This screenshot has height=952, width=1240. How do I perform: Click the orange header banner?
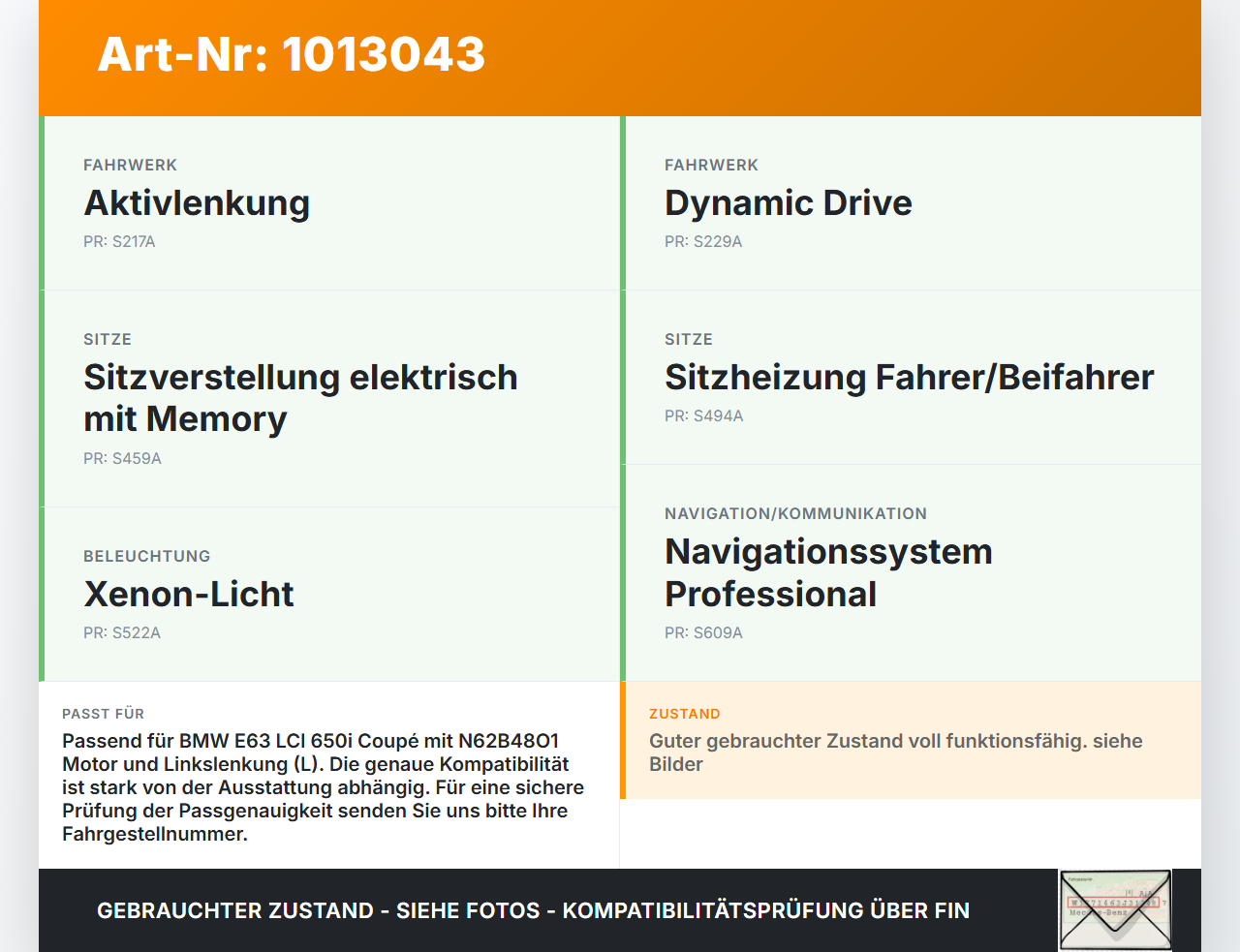point(620,58)
